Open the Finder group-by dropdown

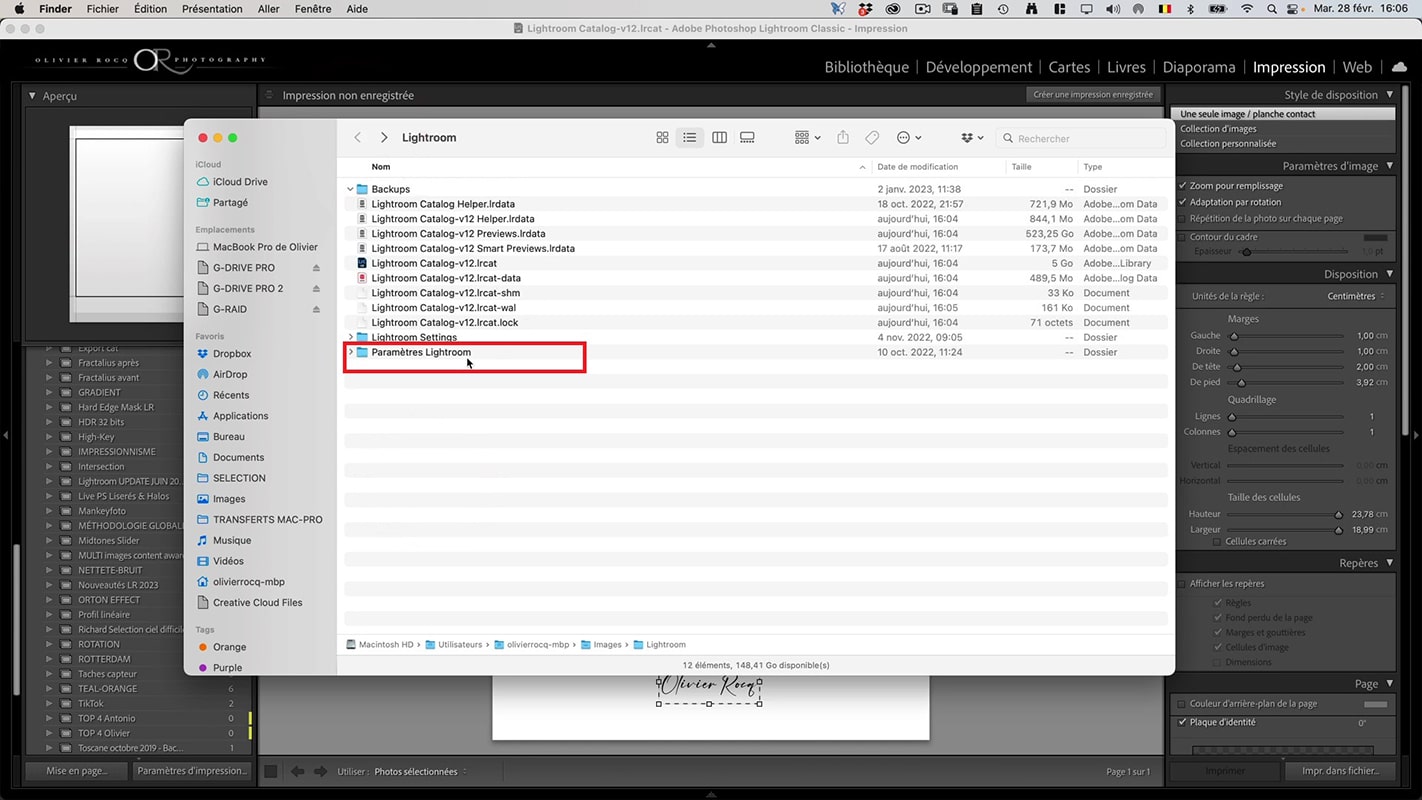pos(807,138)
